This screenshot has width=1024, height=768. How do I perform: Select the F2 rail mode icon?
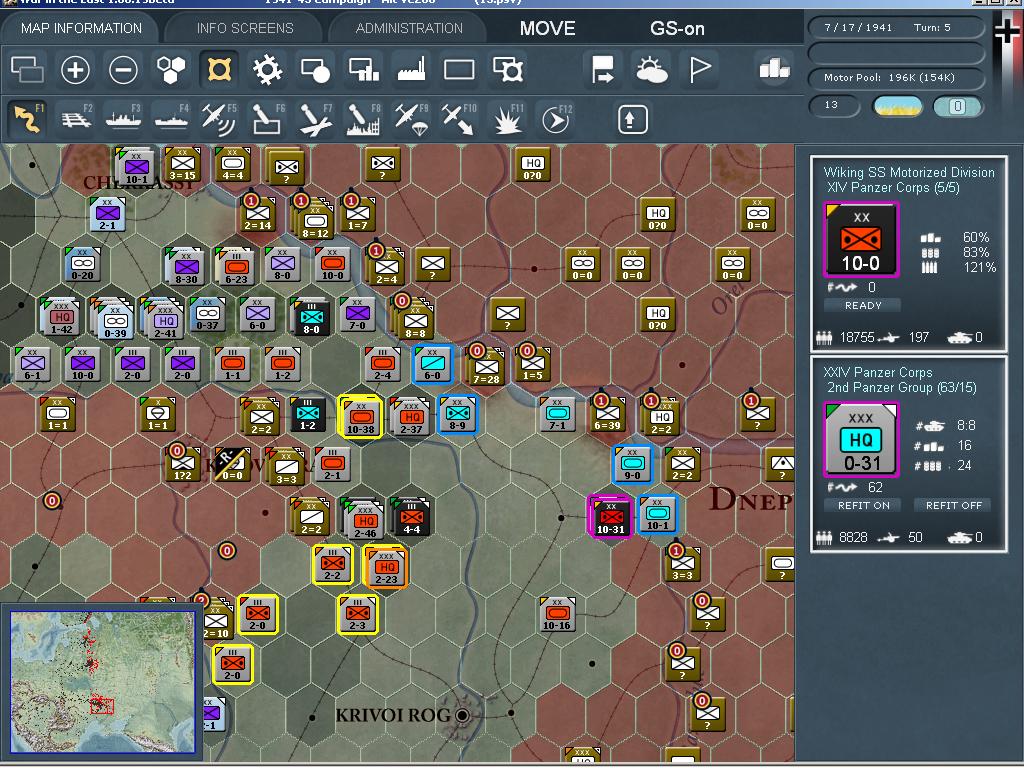coord(76,119)
